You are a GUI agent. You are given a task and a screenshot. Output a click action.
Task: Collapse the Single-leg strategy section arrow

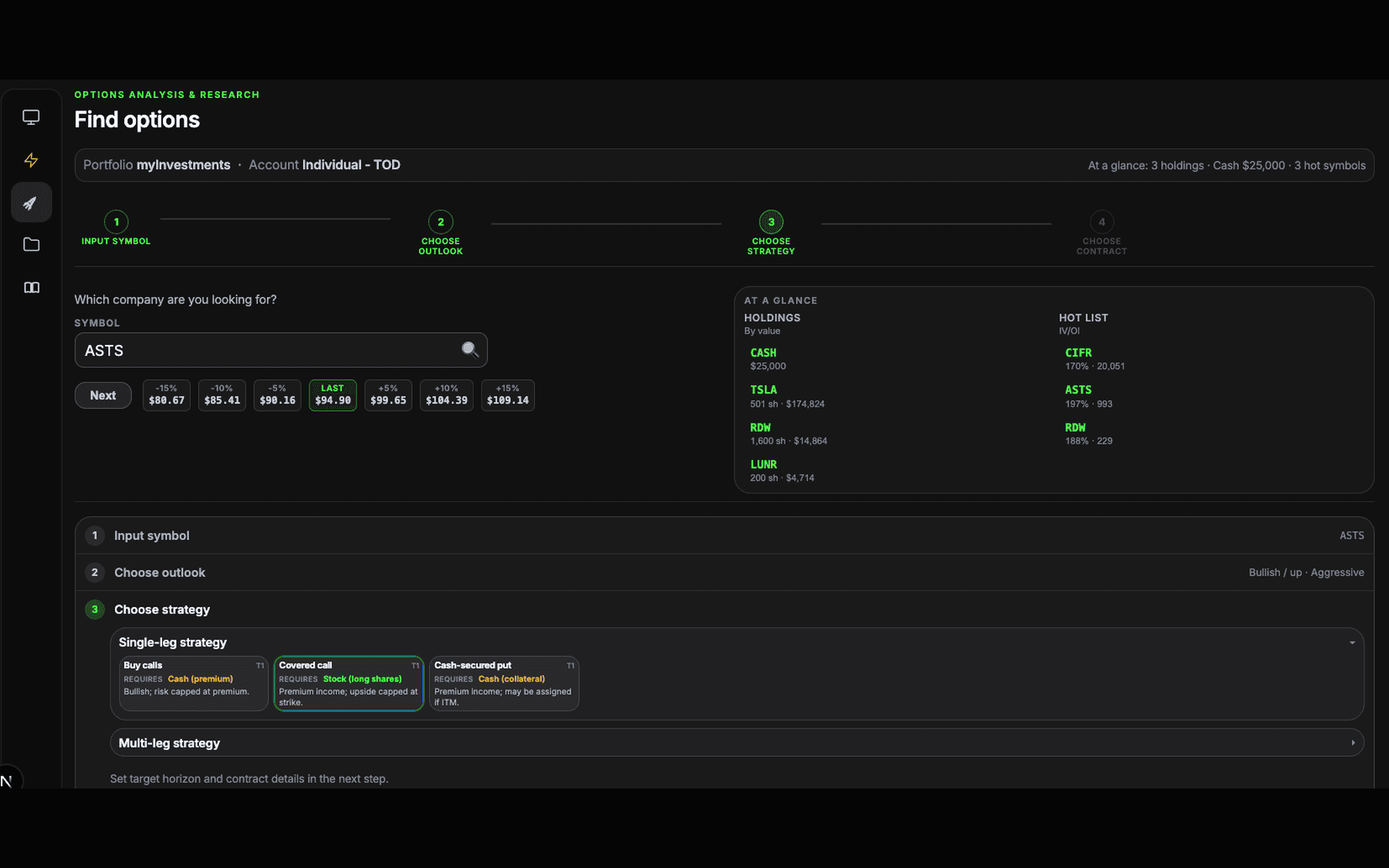coord(1352,643)
